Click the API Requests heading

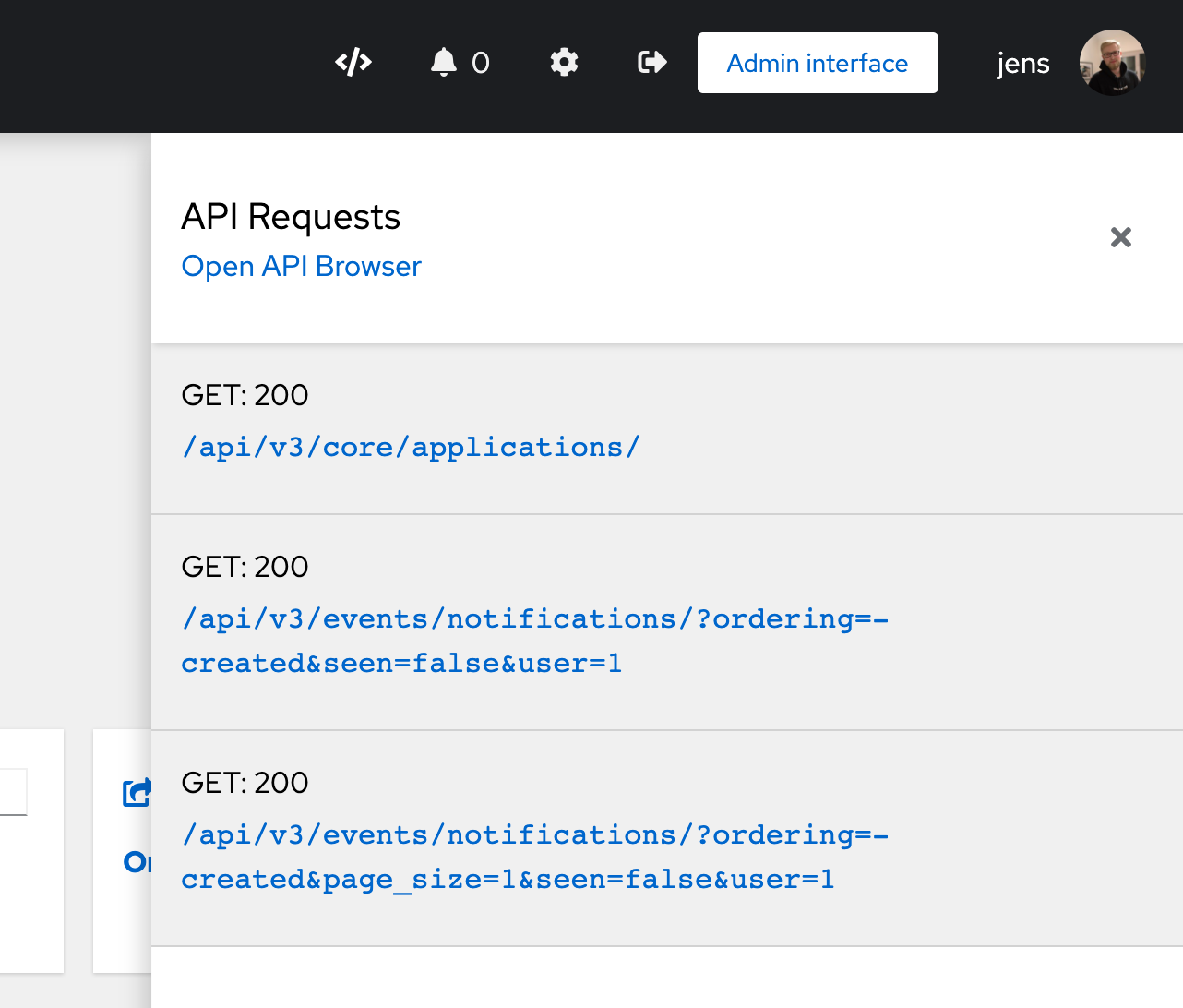click(292, 217)
